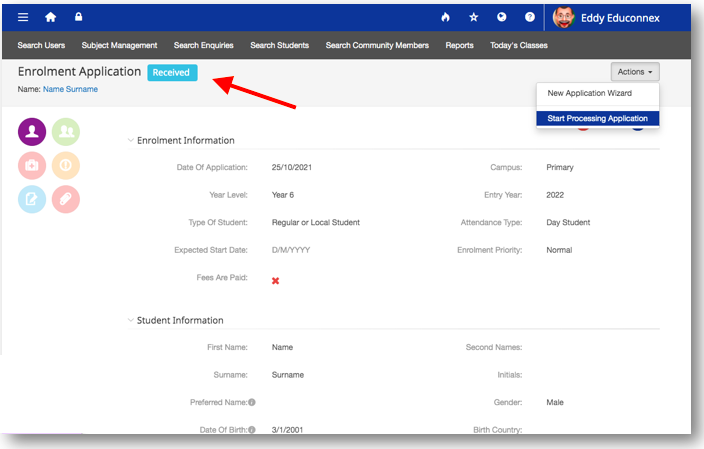The width and height of the screenshot is (704, 449).
Task: Click the padlock icon in top bar
Action: pyautogui.click(x=79, y=17)
